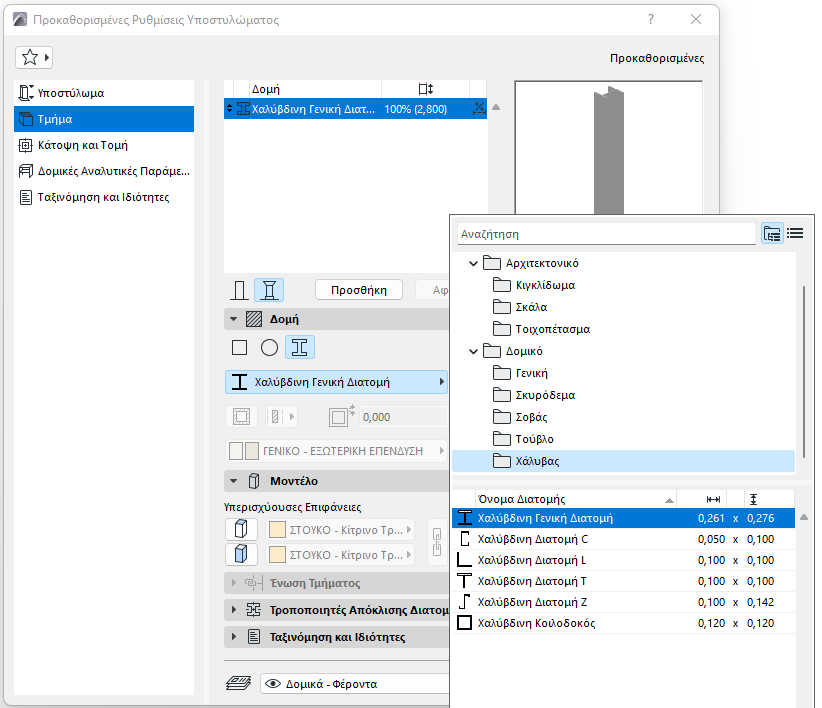Select segment row Χαλύβδινη Γενική Διατ...
This screenshot has height=708, width=822.
355,109
